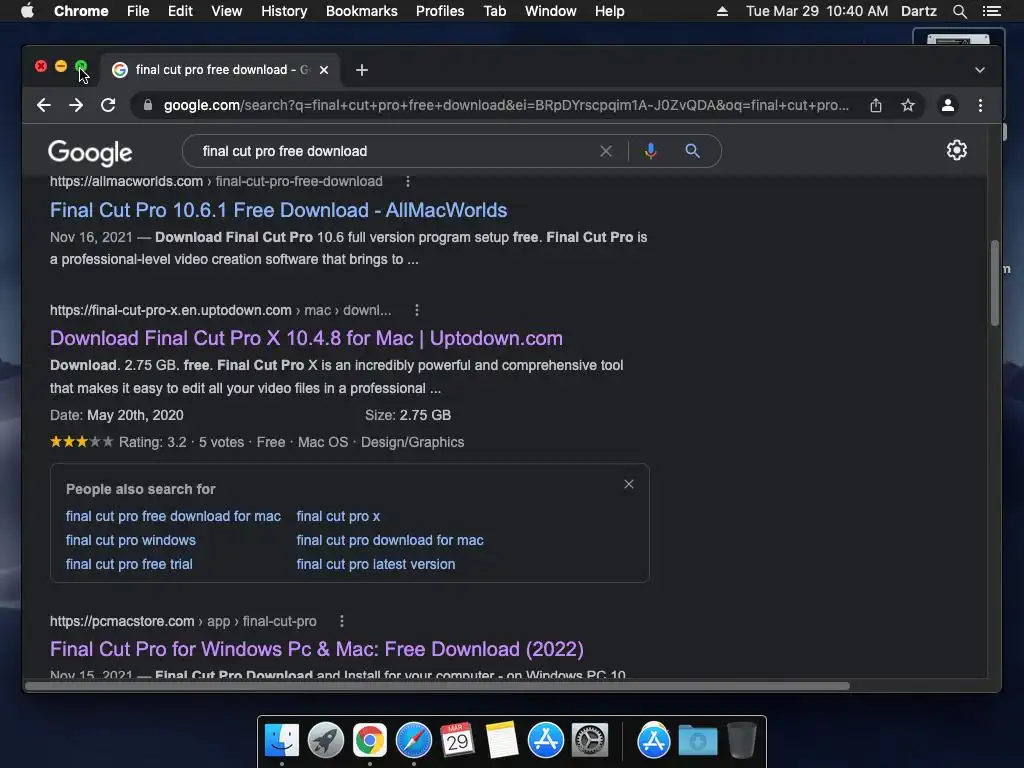
Task: Open the History menu
Action: pos(284,11)
